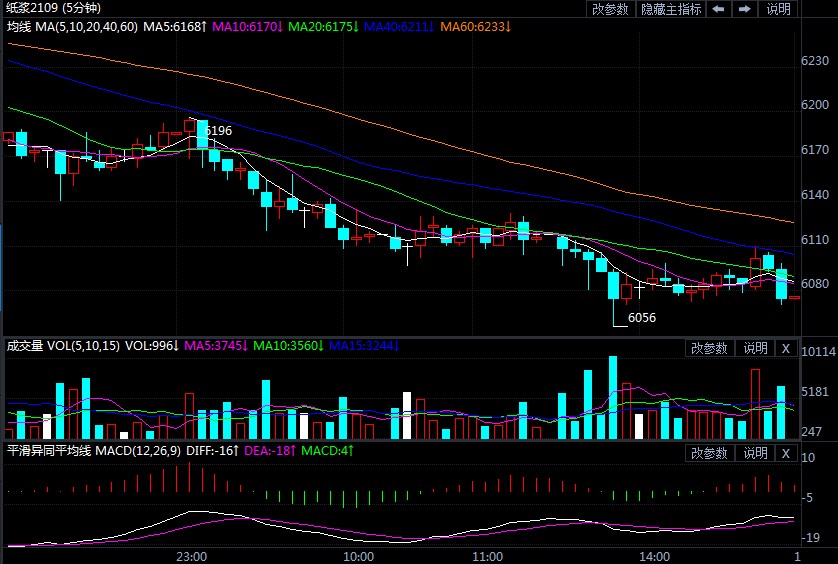Image resolution: width=838 pixels, height=564 pixels.
Task: Select the 均线 MA(5,10,20,40,60) indicator name
Action: 71,26
